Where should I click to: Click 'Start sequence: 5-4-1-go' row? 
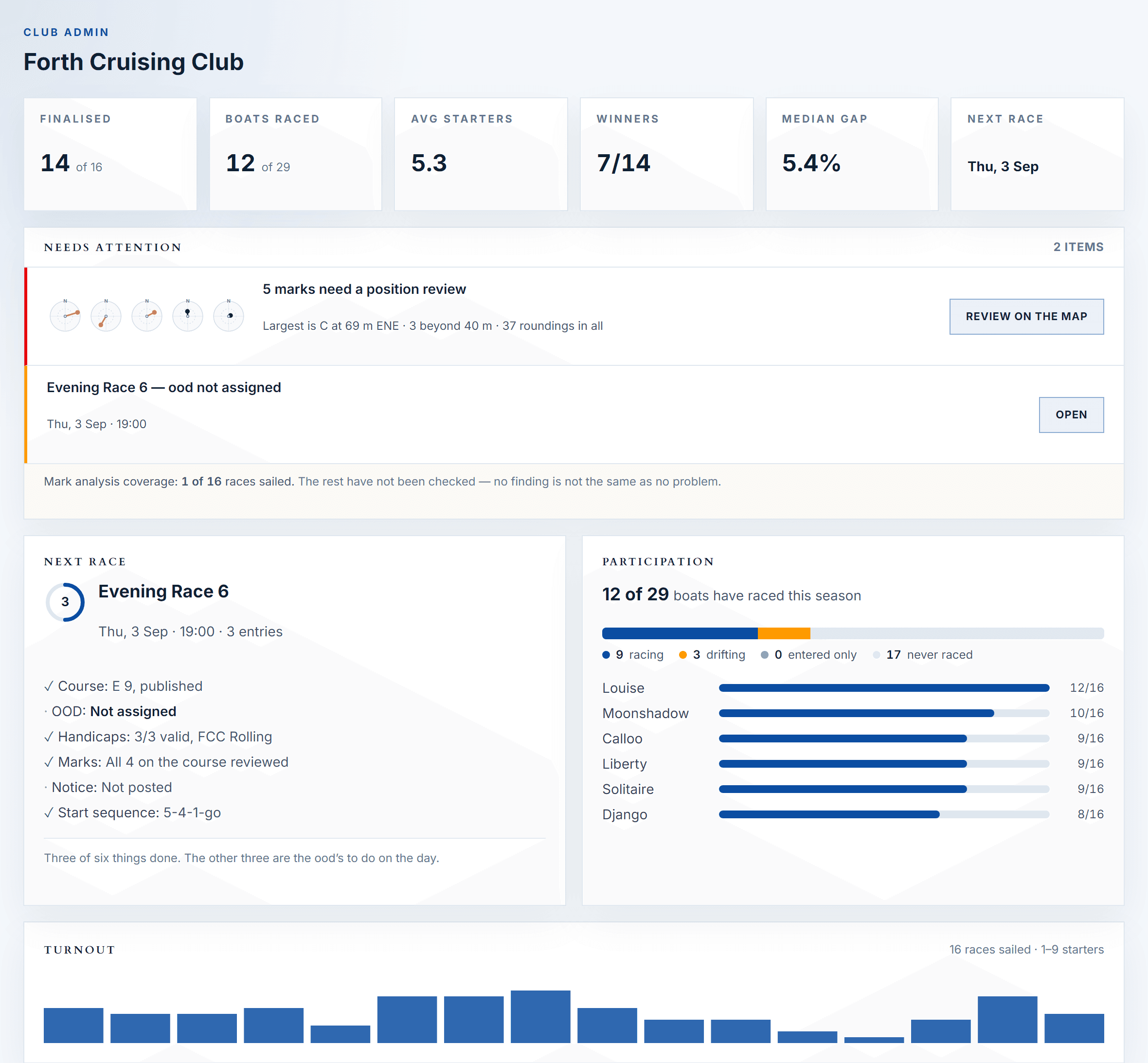click(132, 813)
